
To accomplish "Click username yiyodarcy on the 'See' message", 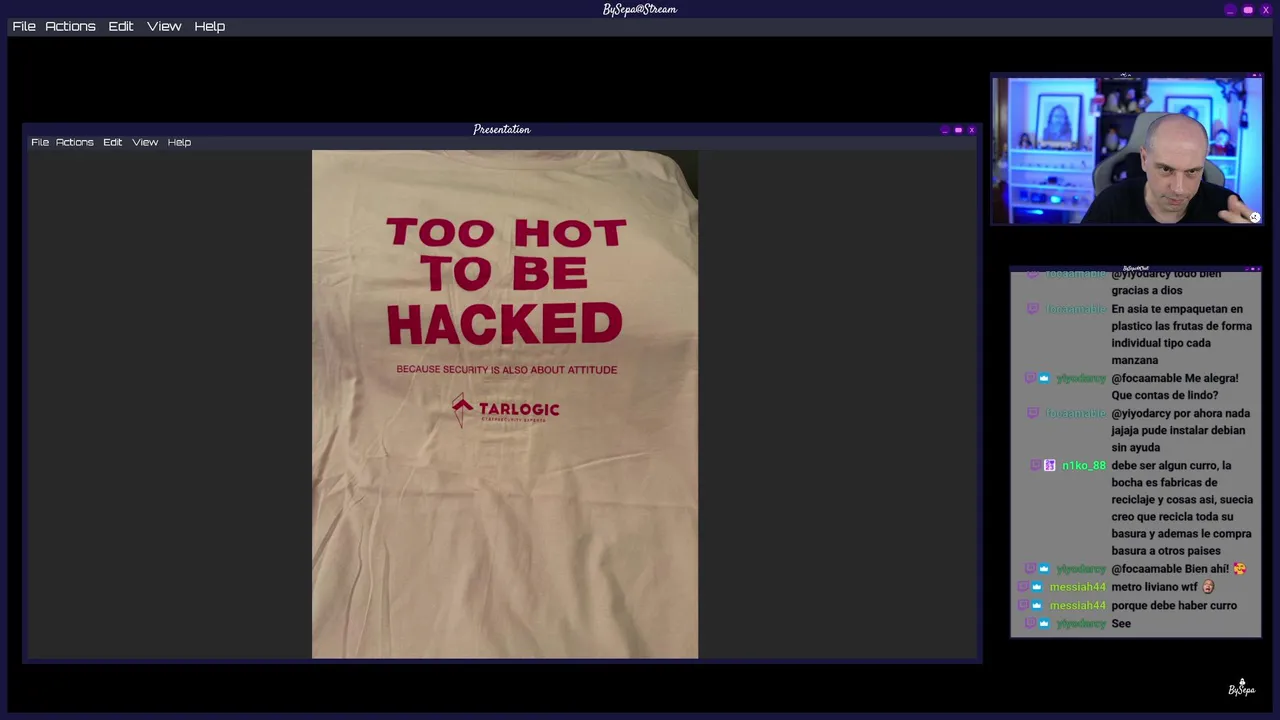I will coord(1081,623).
